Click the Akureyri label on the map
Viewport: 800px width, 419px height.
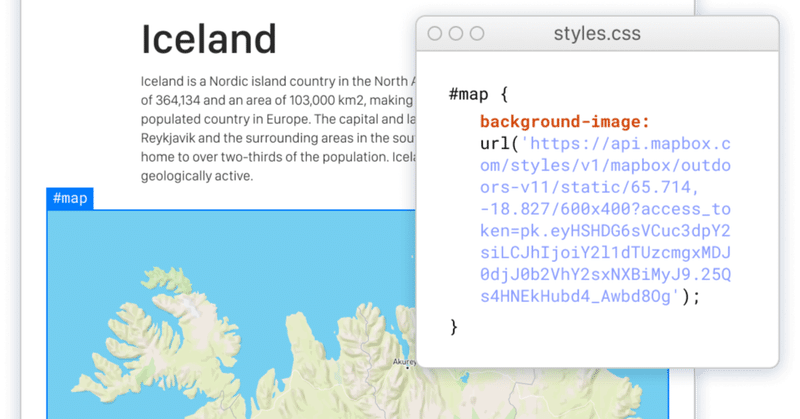click(404, 362)
